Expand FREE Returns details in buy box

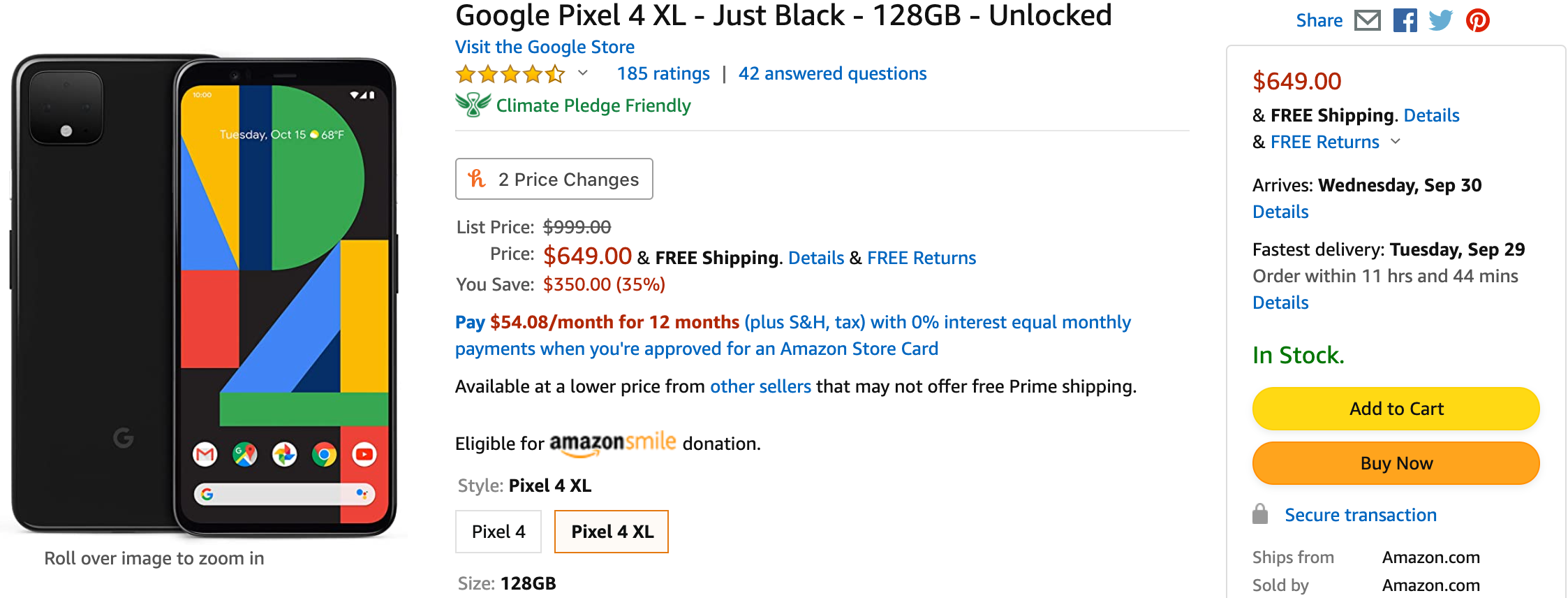[1396, 142]
